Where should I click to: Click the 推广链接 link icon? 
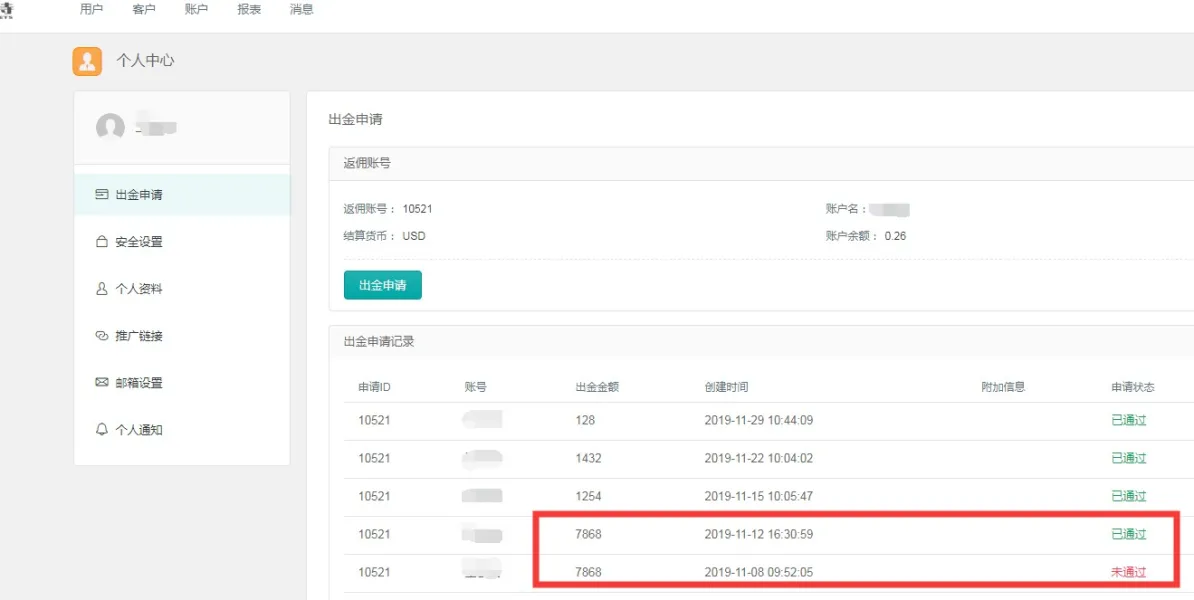(101, 336)
